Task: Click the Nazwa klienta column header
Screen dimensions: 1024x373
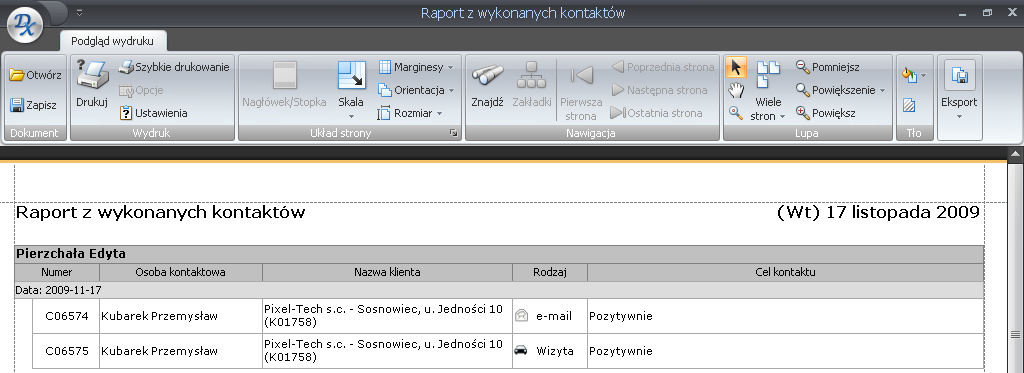Action: tap(387, 272)
